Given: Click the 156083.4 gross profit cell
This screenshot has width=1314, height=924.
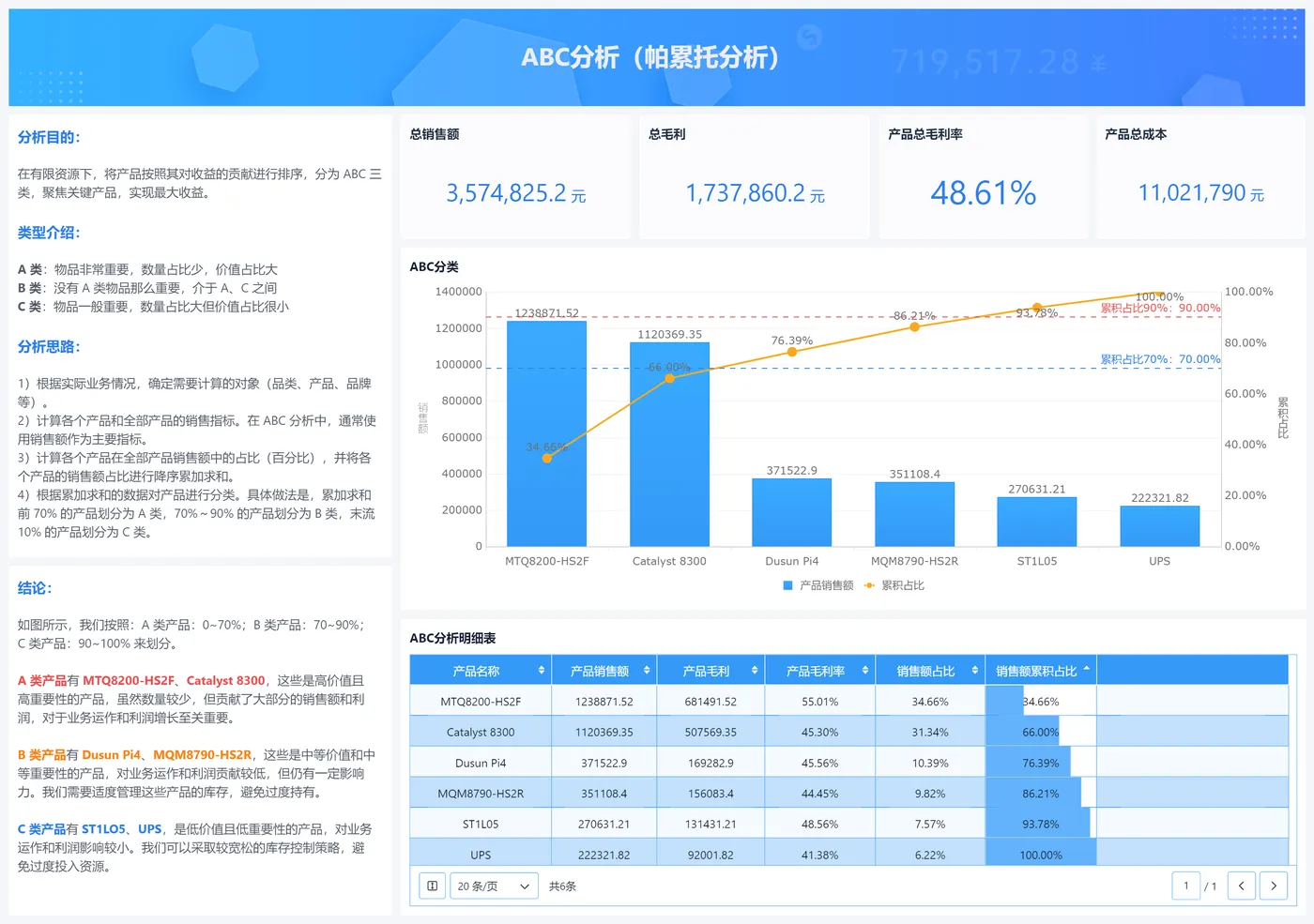Looking at the screenshot, I should [710, 794].
